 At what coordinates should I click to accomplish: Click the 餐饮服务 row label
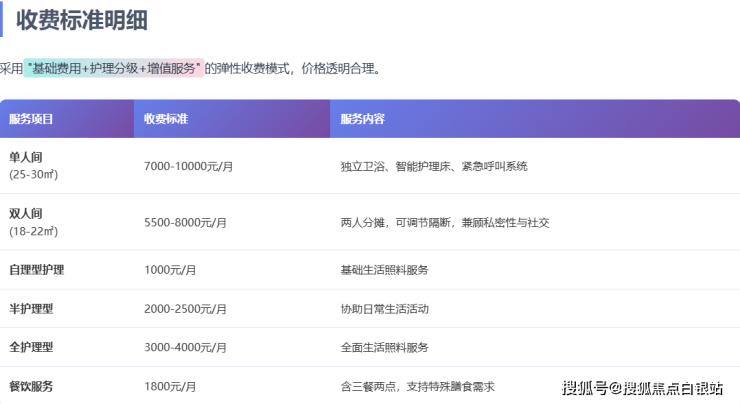point(31,386)
